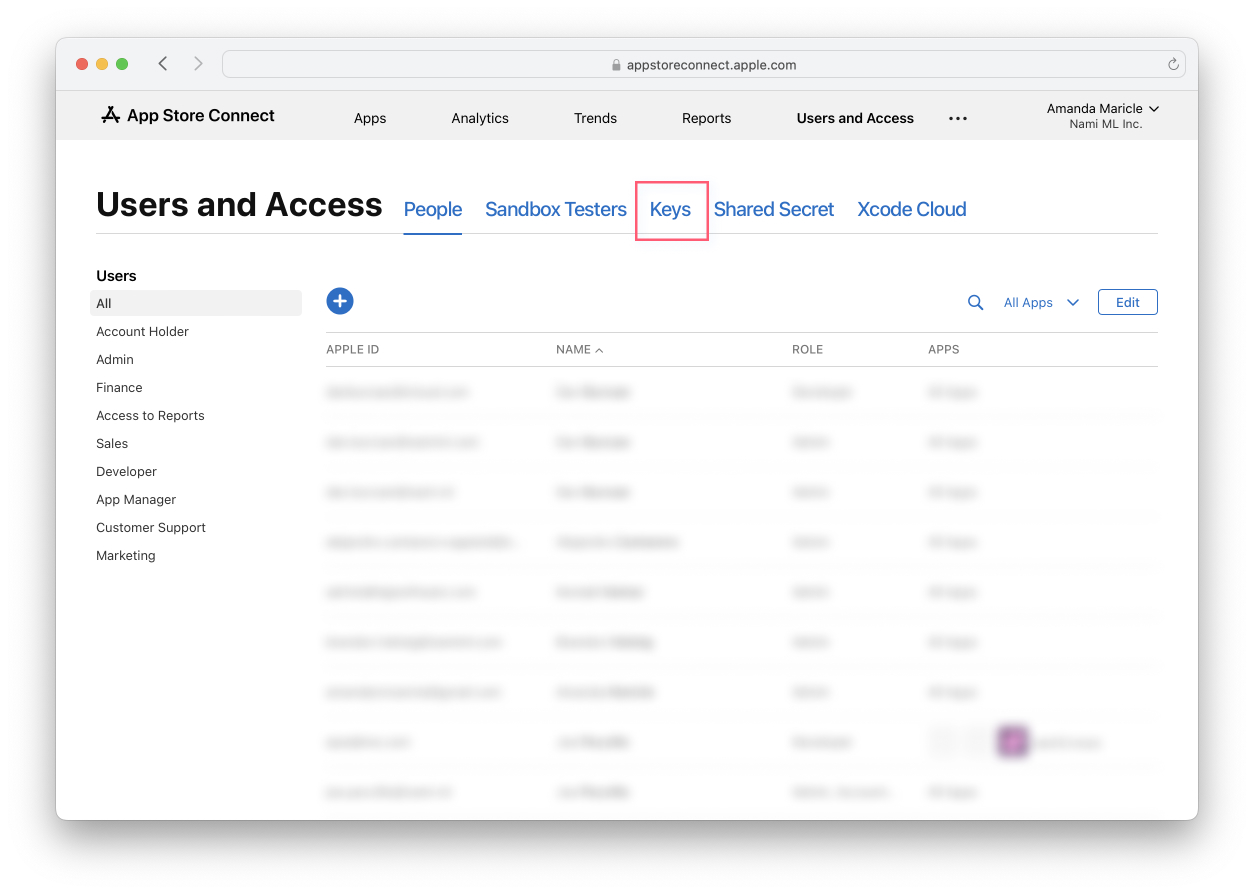Click the ROLE column header
Screen dimensions: 1254x894
pos(807,350)
